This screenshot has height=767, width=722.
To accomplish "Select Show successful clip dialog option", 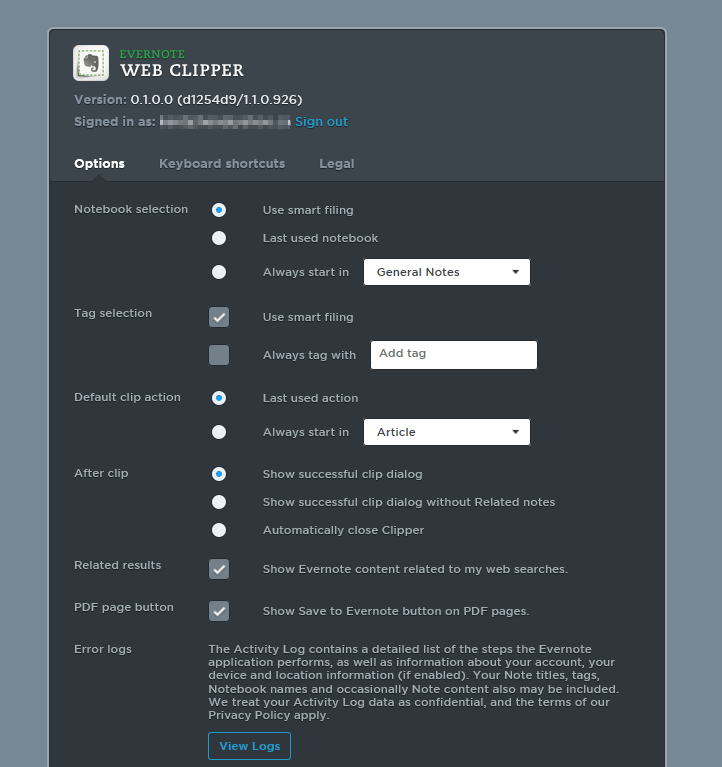I will pyautogui.click(x=219, y=474).
